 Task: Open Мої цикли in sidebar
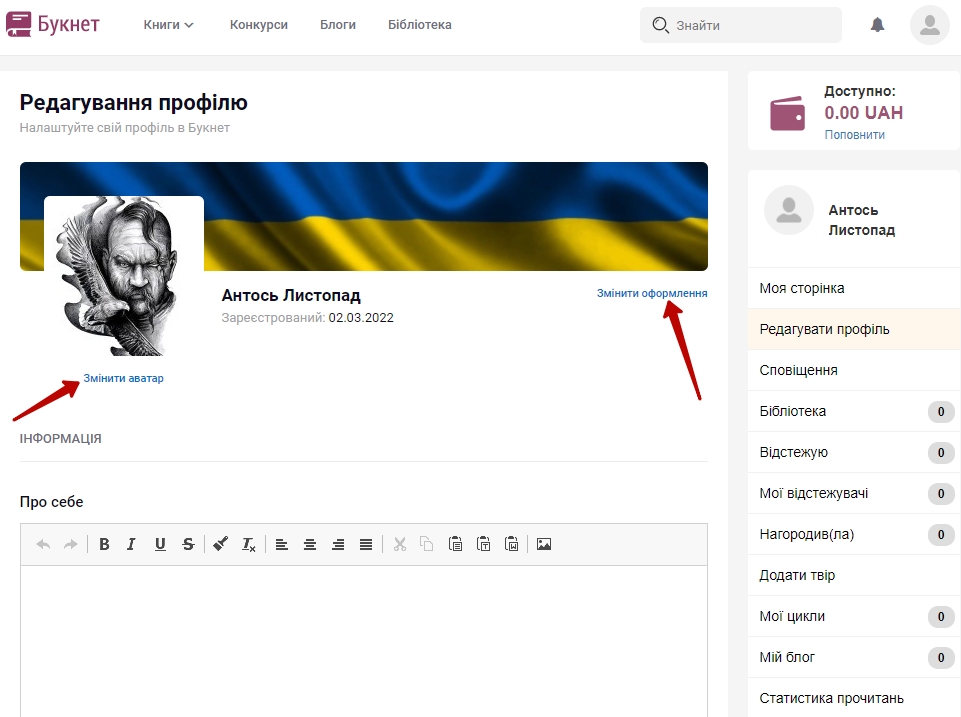tap(854, 616)
